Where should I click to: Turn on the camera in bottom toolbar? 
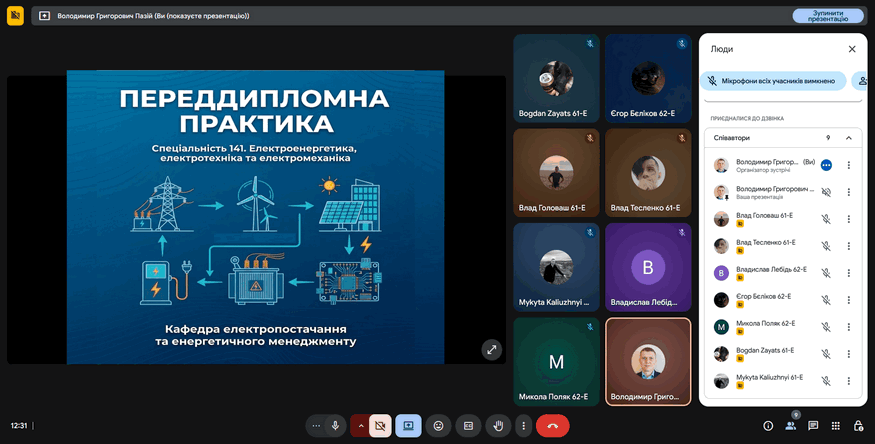click(380, 425)
